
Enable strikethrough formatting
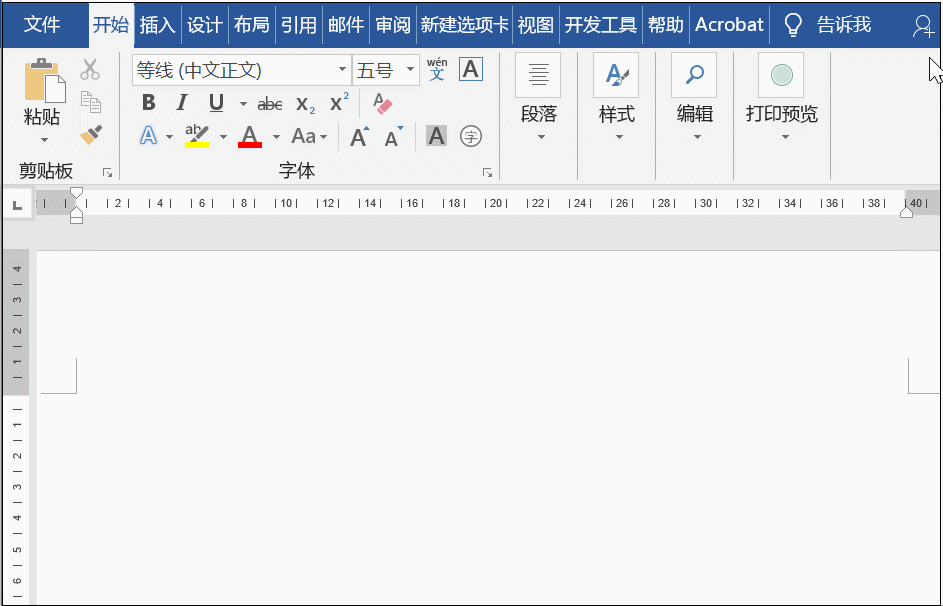click(x=270, y=102)
